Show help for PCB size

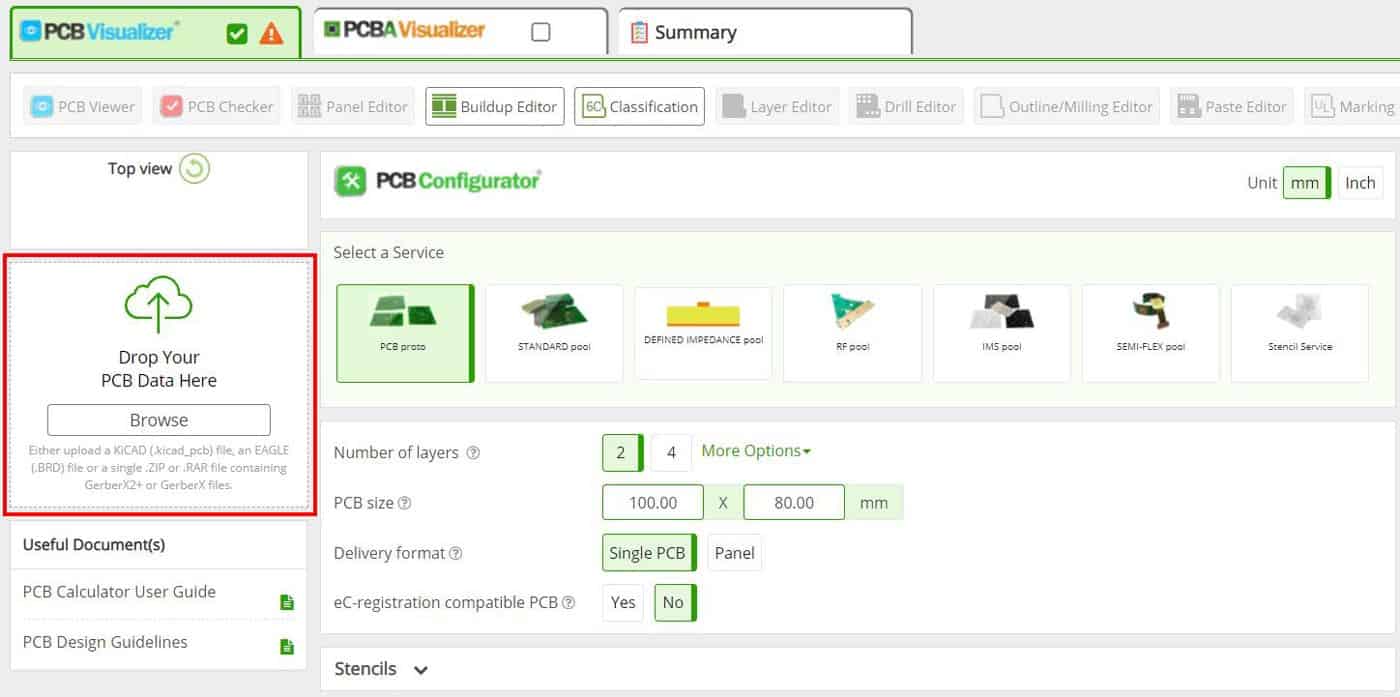coord(405,503)
